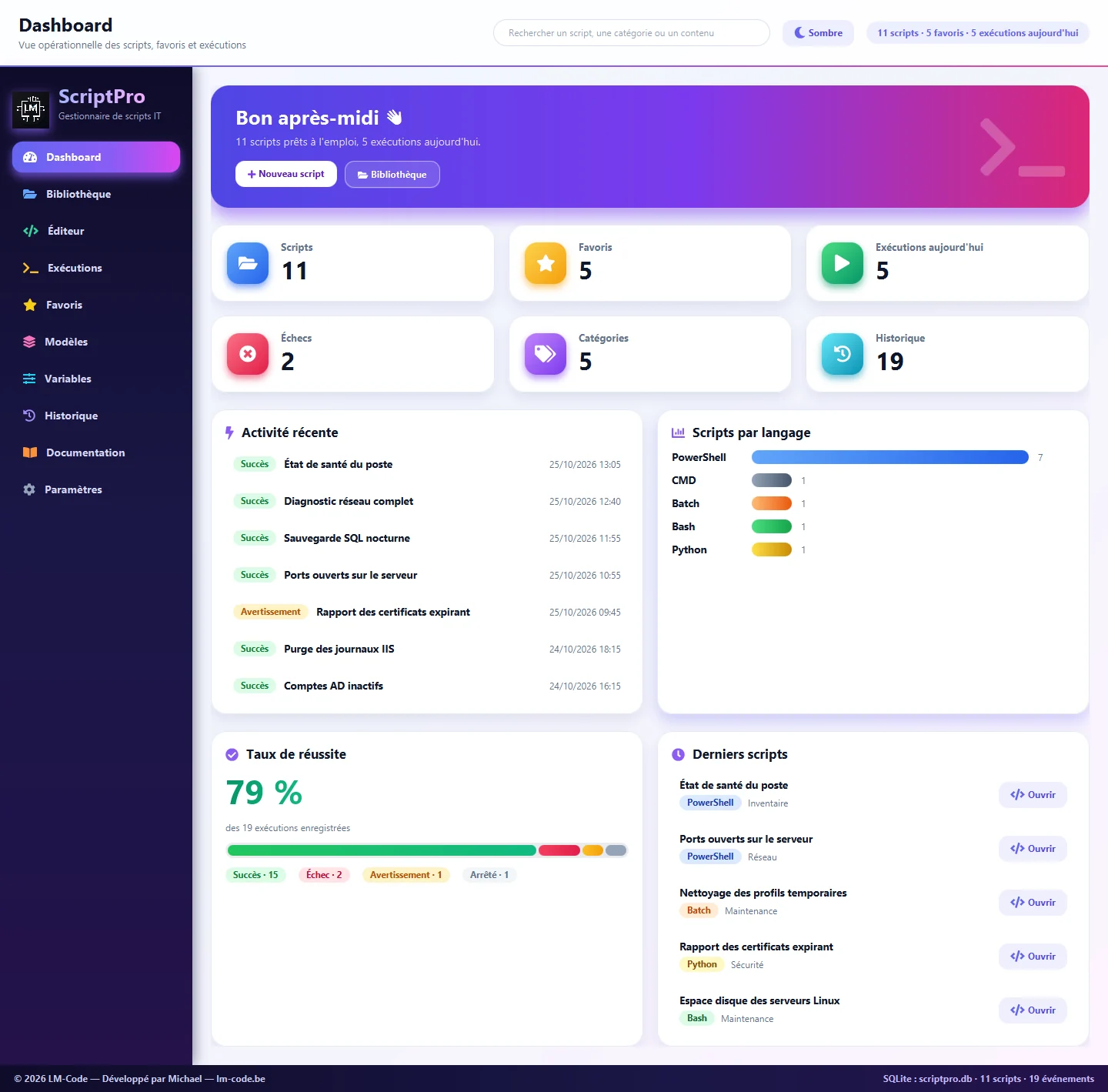Click the Avertissement badge in Activité récente
Image resolution: width=1108 pixels, height=1092 pixels.
pyautogui.click(x=271, y=612)
